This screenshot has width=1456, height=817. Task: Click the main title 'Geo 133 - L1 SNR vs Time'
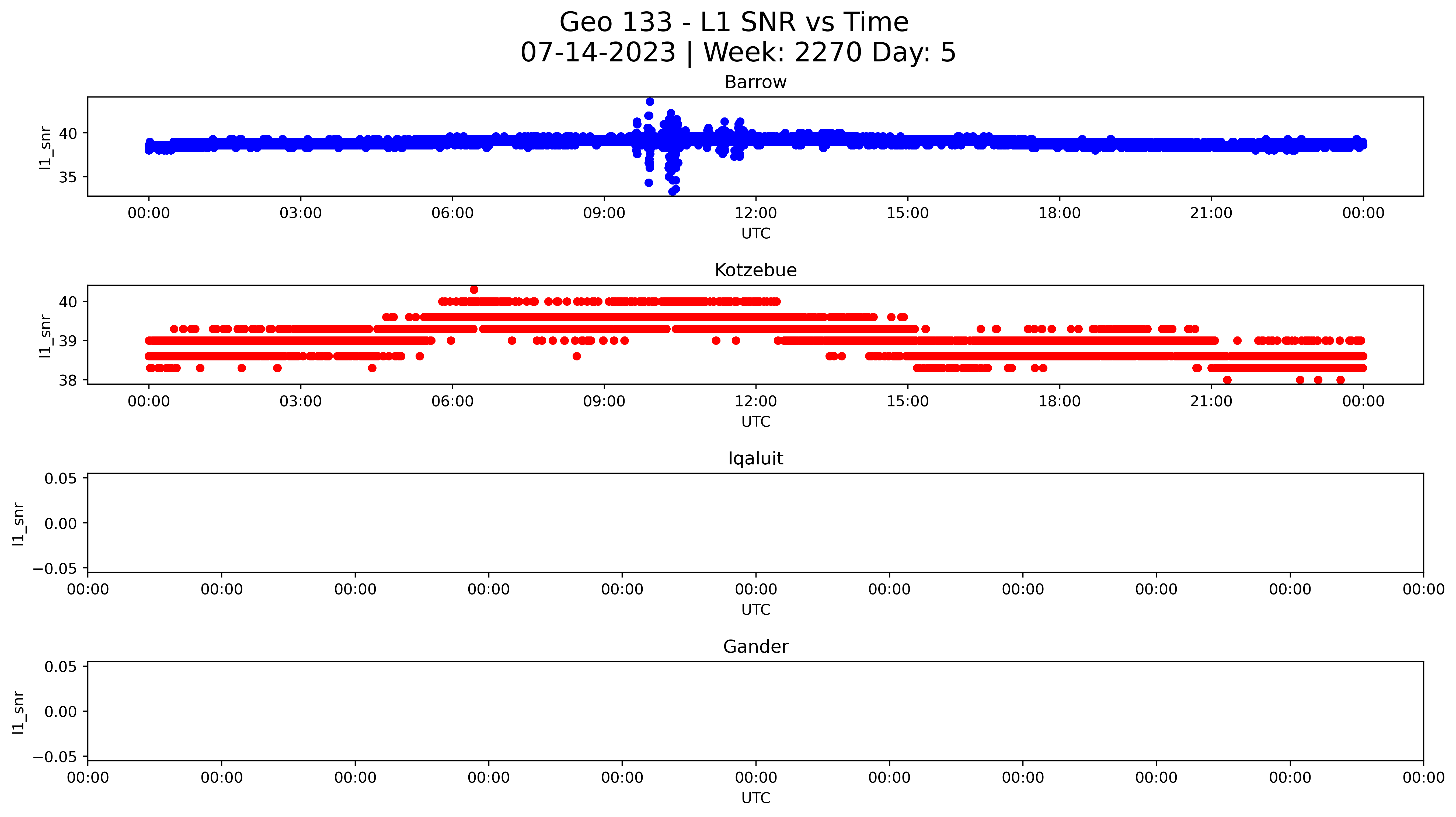click(734, 23)
